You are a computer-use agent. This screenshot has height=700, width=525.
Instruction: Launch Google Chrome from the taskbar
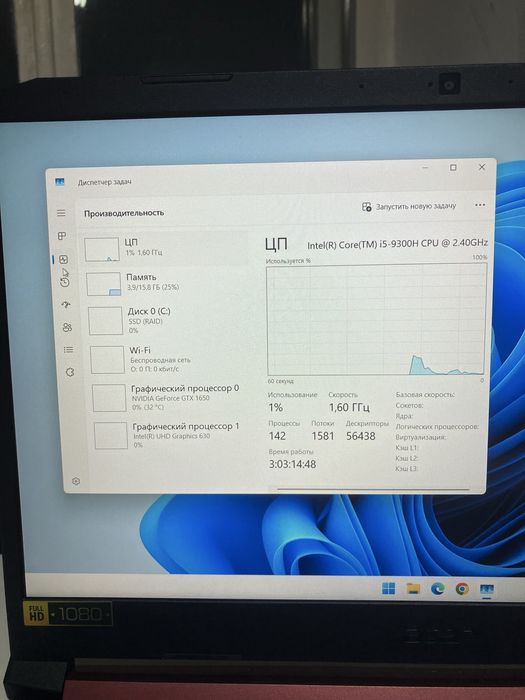click(x=462, y=589)
